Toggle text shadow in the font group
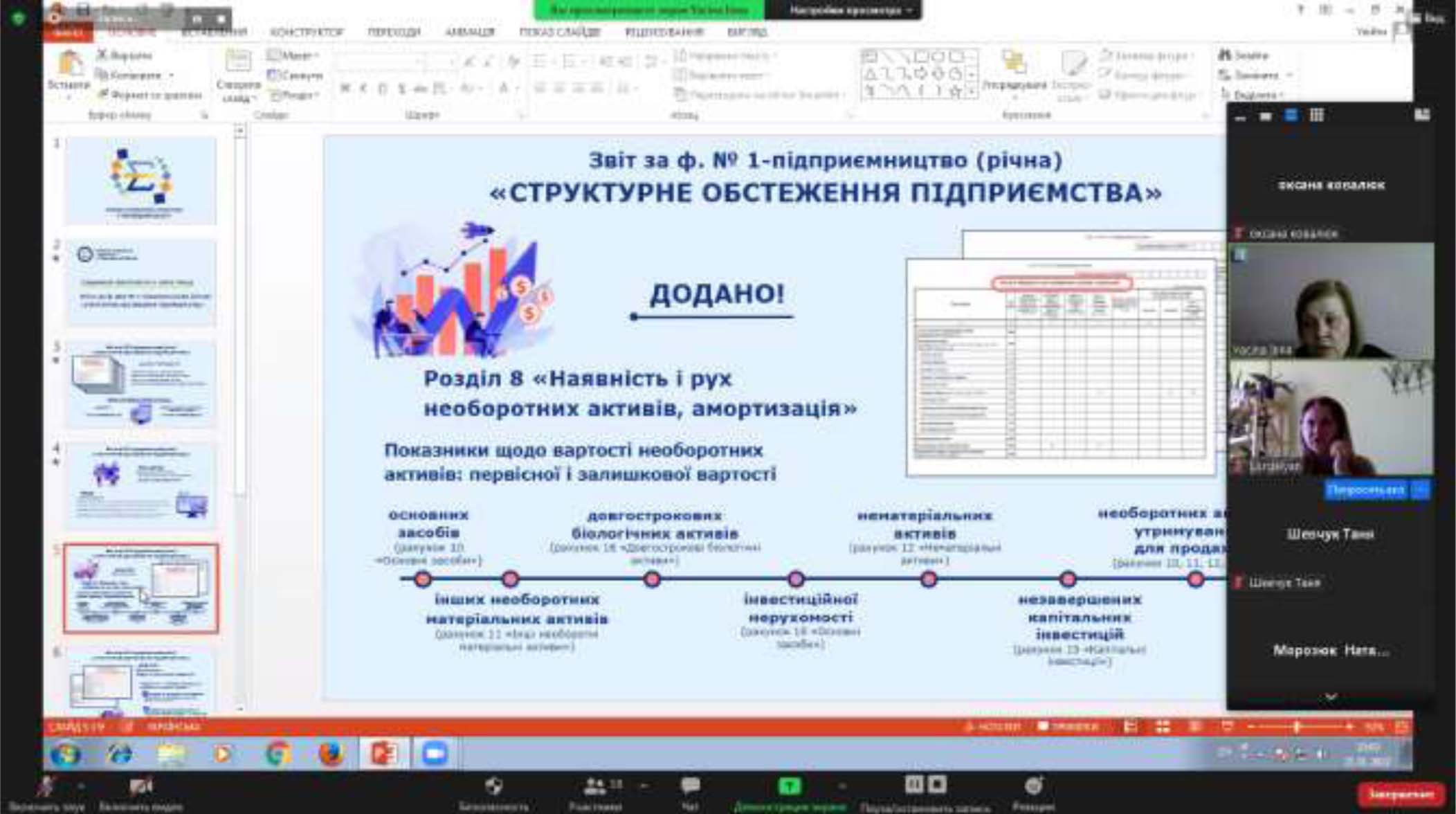The height and width of the screenshot is (814, 1456). coord(401,88)
